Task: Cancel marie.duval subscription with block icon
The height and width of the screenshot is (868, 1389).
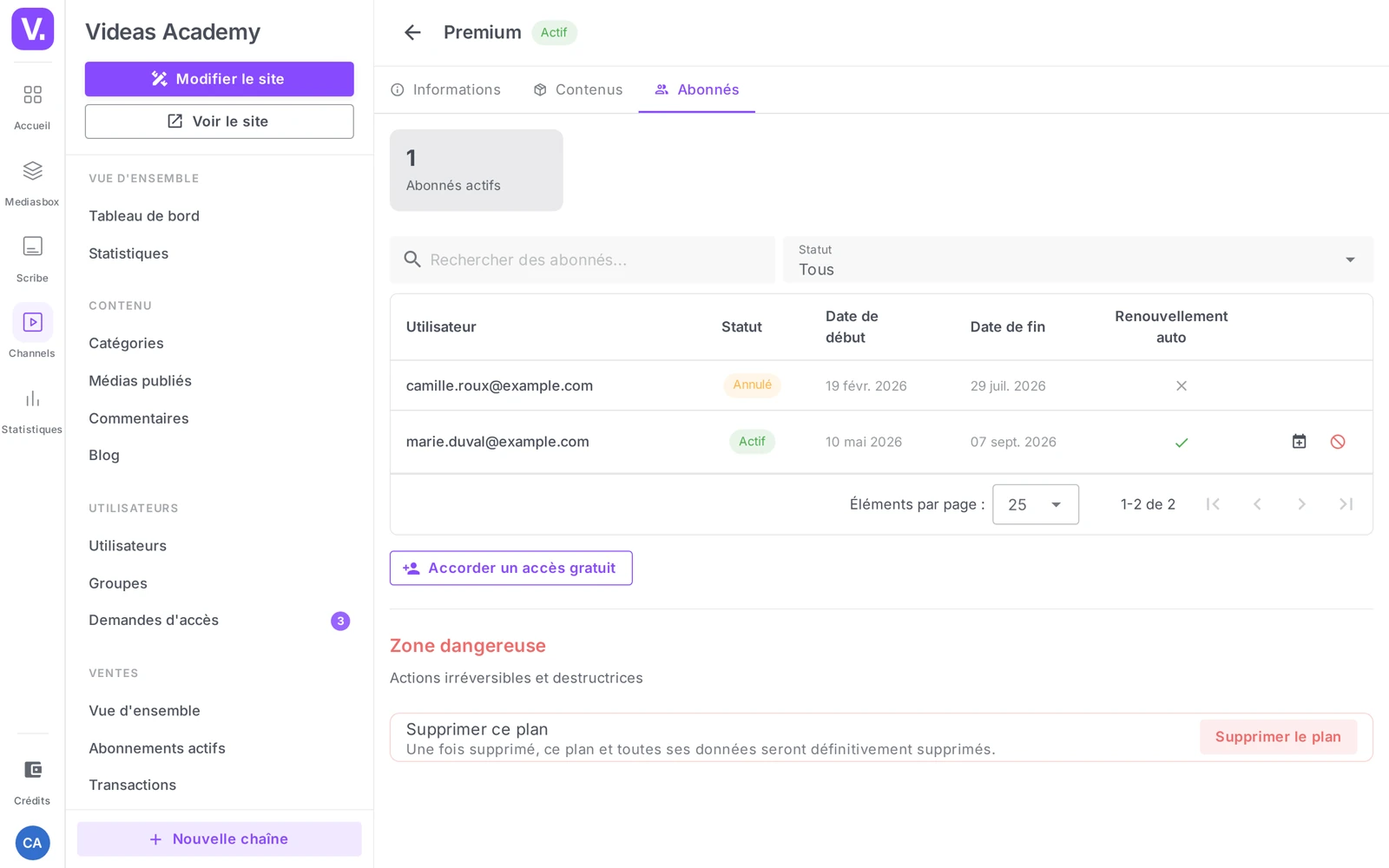Action: 1338,442
